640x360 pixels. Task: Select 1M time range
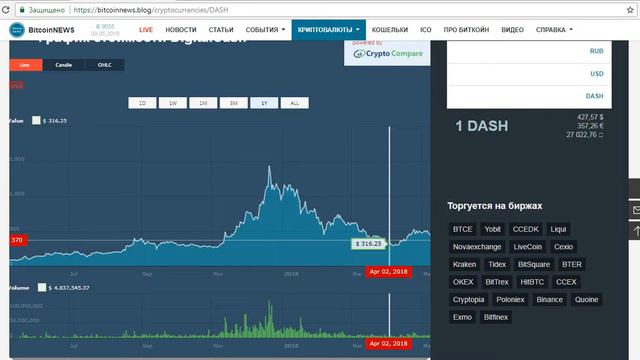click(203, 103)
